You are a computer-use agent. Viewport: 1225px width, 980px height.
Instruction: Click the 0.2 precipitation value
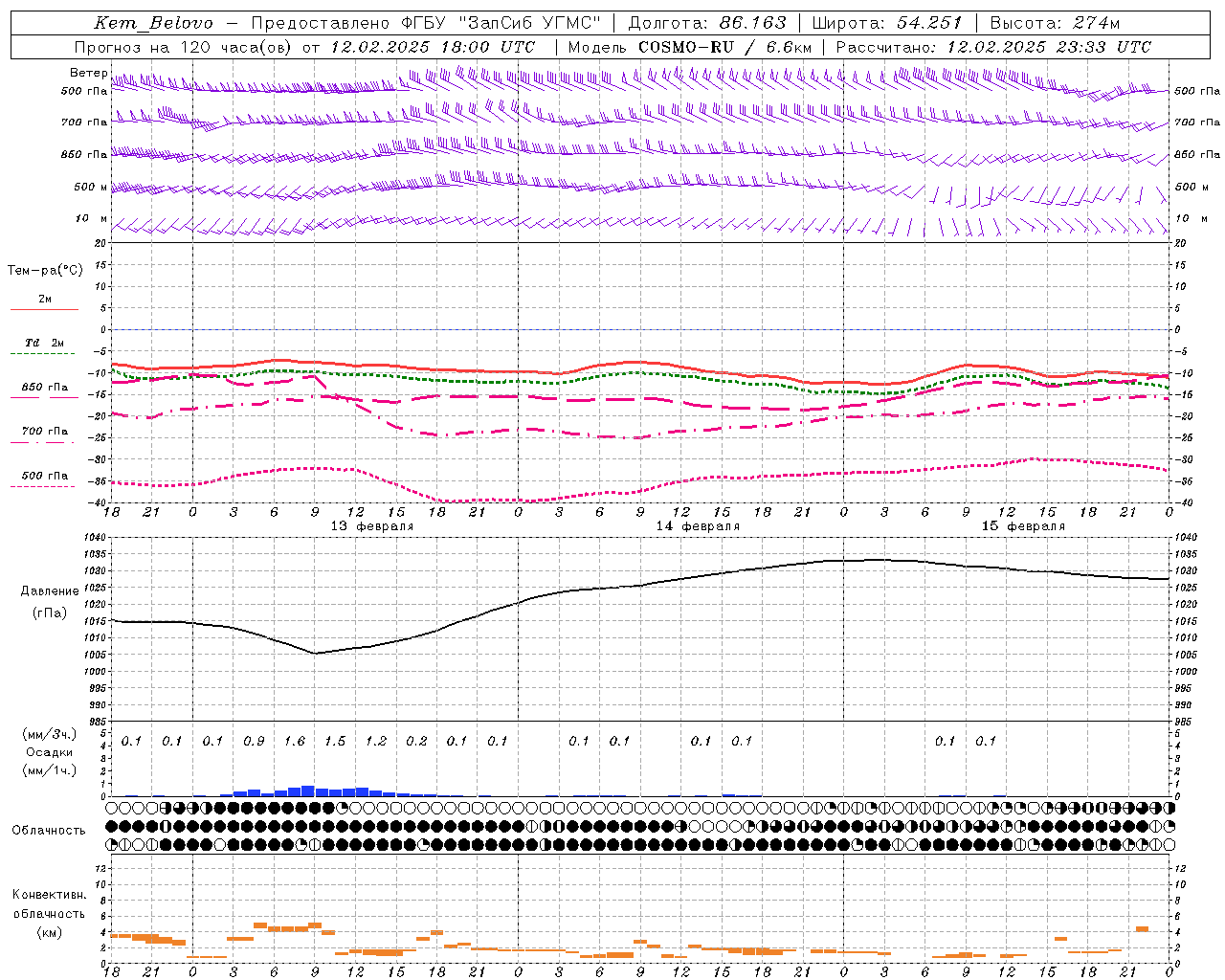[416, 741]
